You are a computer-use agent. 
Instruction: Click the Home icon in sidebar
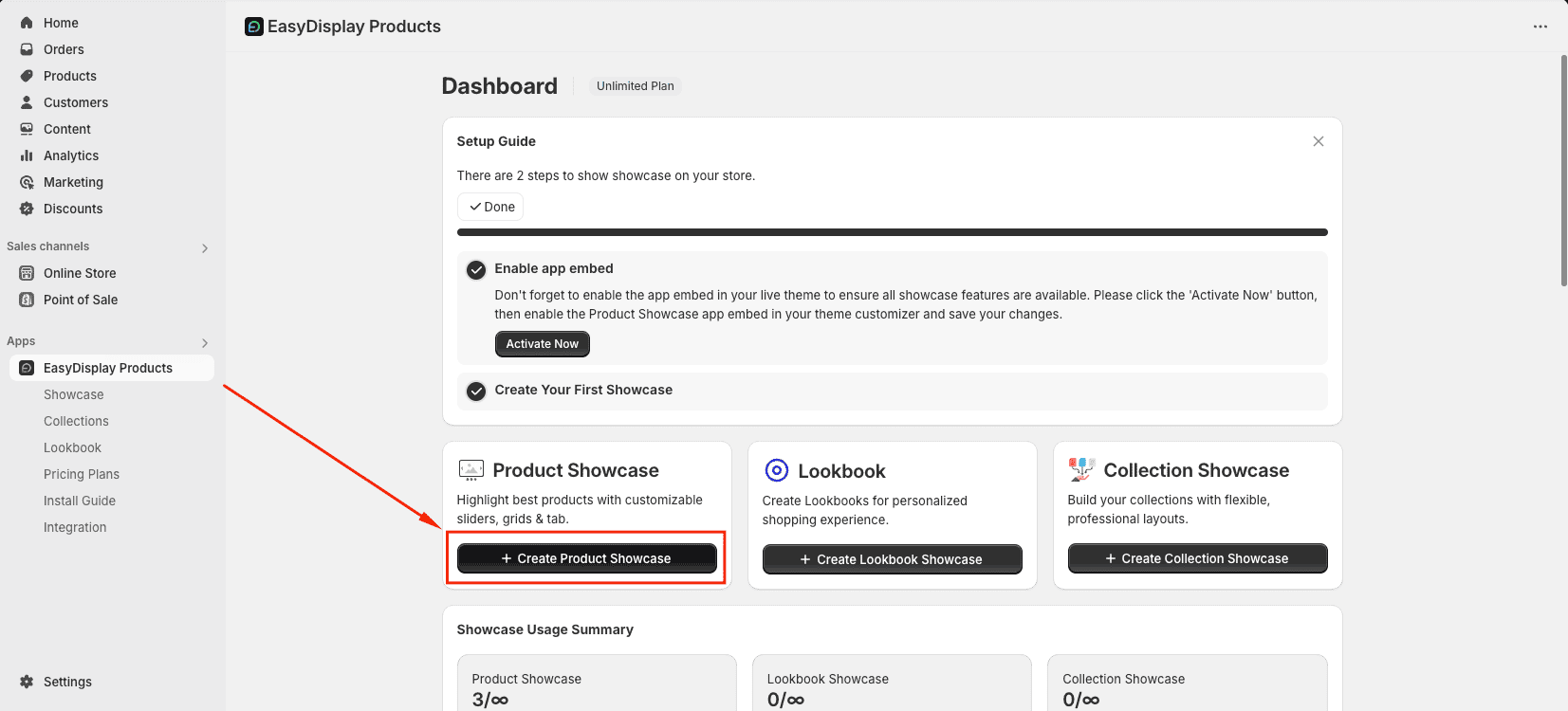pyautogui.click(x=27, y=23)
